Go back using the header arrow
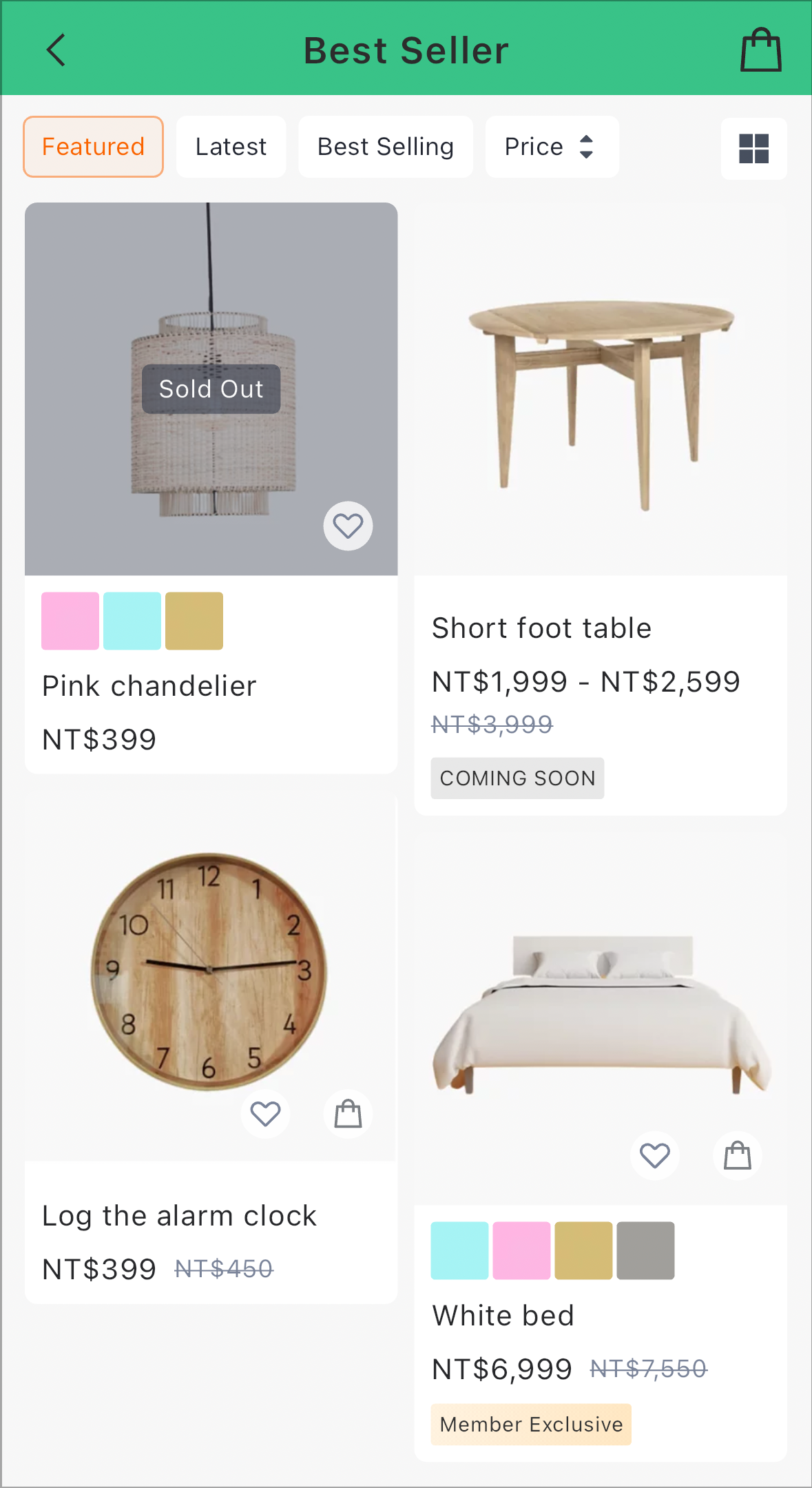The width and height of the screenshot is (812, 1488). (56, 50)
